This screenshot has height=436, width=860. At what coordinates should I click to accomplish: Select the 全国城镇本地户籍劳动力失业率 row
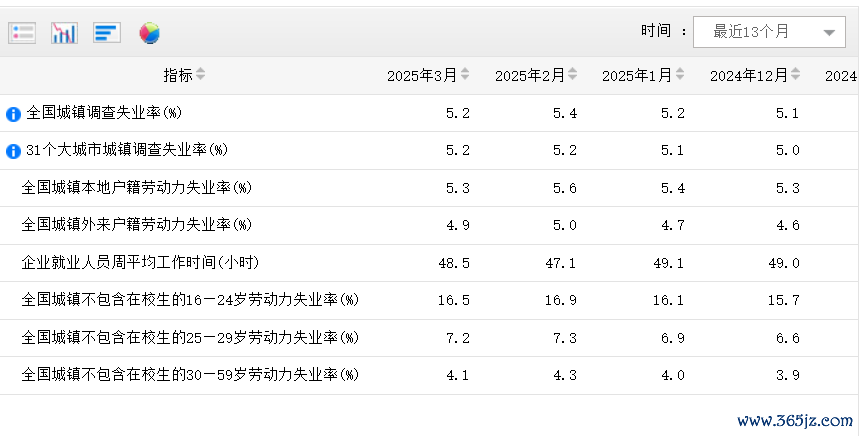click(136, 188)
